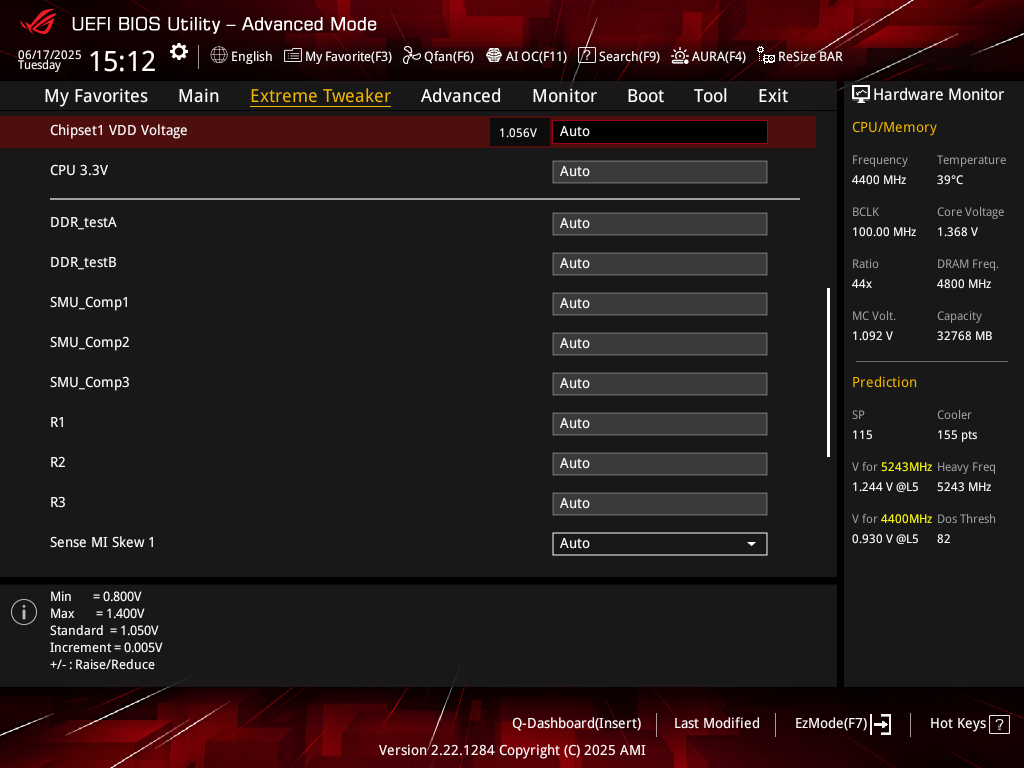Click the 32768 MB capacity value
This screenshot has width=1024, height=768.
pyautogui.click(x=964, y=336)
